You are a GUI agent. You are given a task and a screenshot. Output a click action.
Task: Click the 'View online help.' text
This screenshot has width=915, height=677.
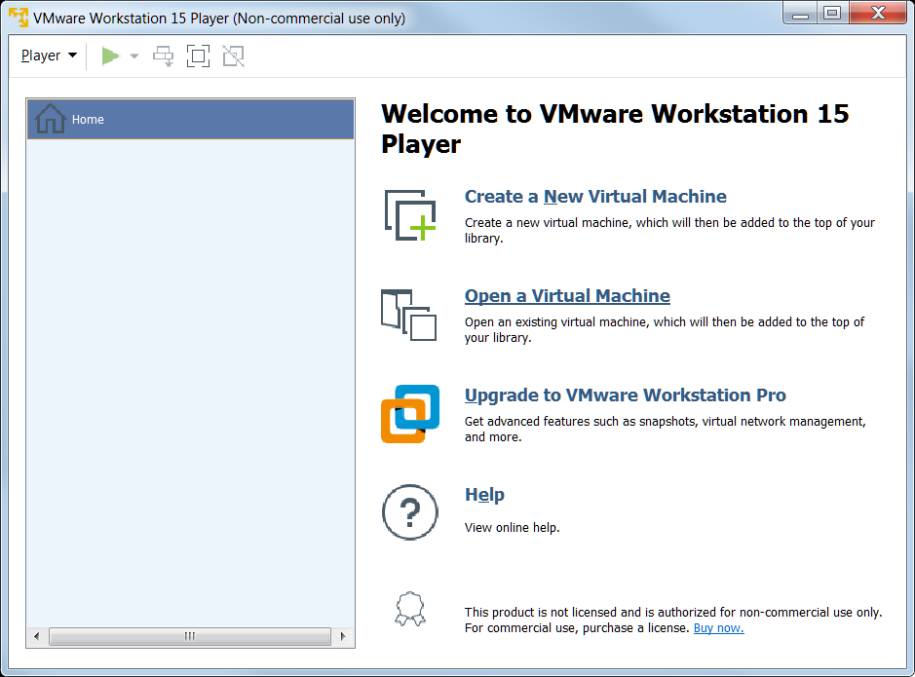(512, 528)
